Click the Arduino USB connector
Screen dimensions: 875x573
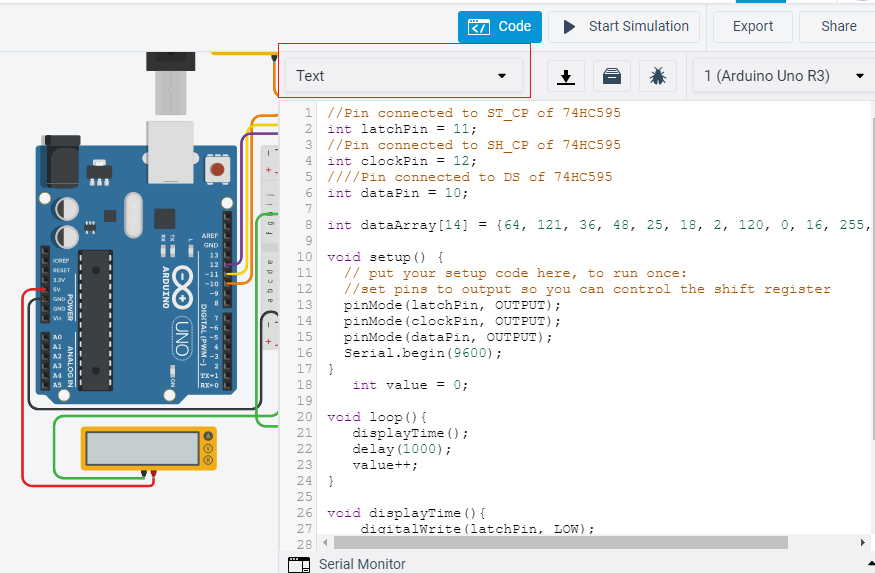pos(171,152)
